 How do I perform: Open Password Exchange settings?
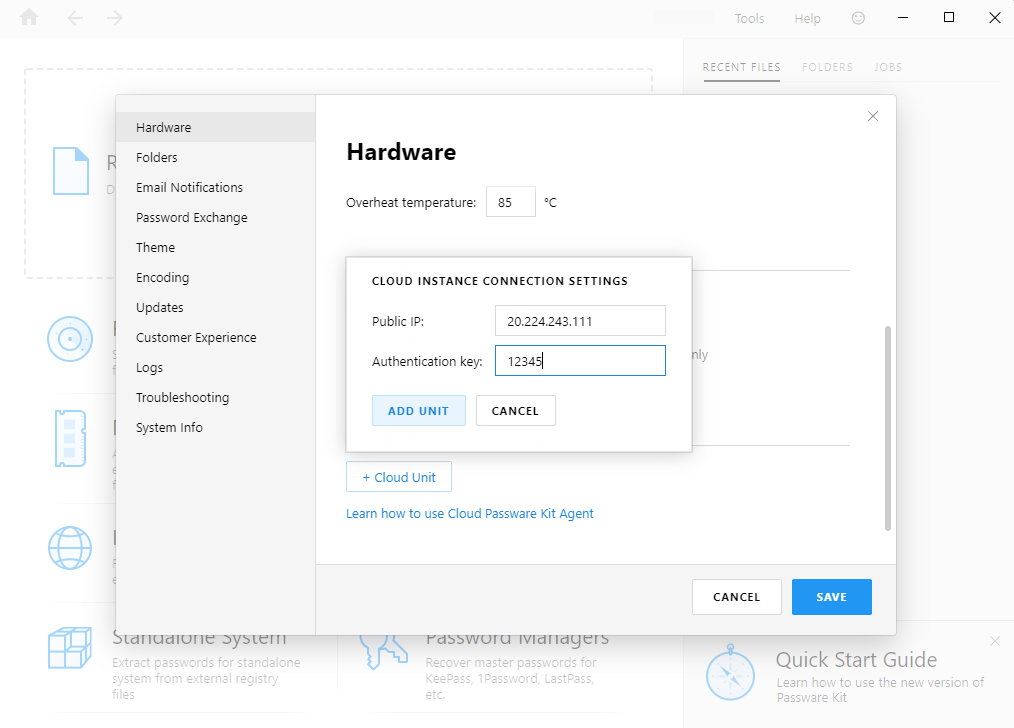click(x=215, y=217)
